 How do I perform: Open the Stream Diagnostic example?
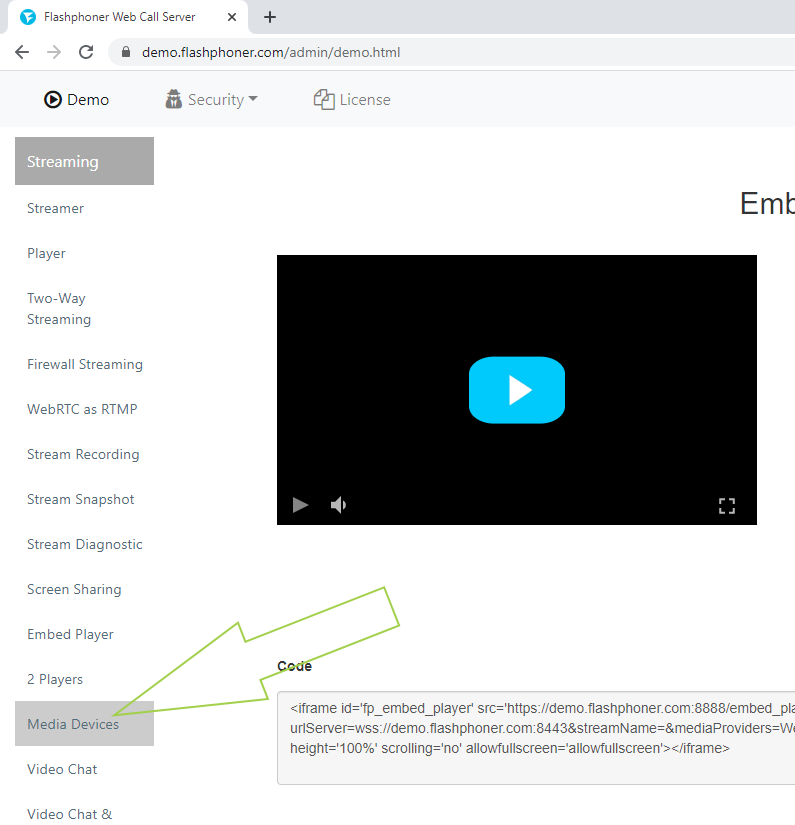85,544
